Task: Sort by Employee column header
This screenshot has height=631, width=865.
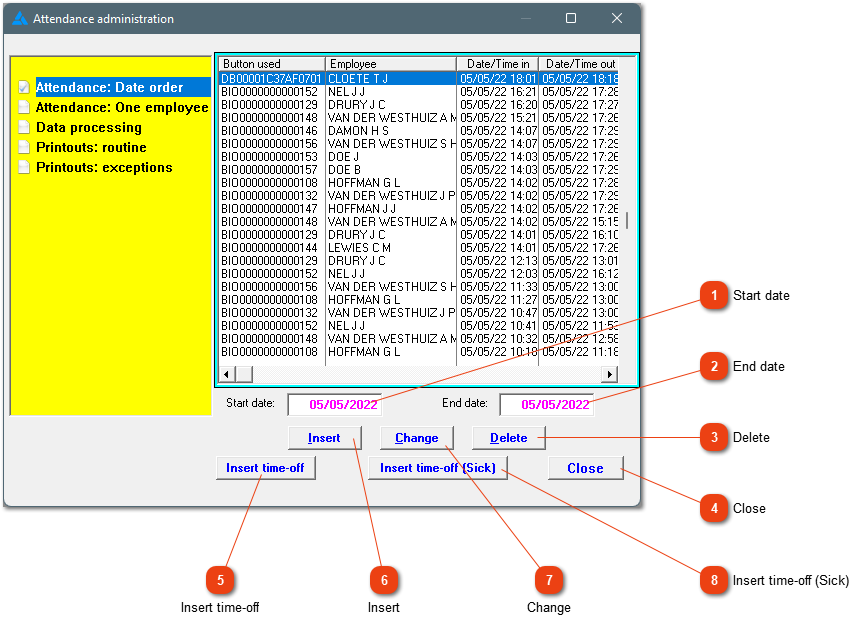Action: (391, 64)
